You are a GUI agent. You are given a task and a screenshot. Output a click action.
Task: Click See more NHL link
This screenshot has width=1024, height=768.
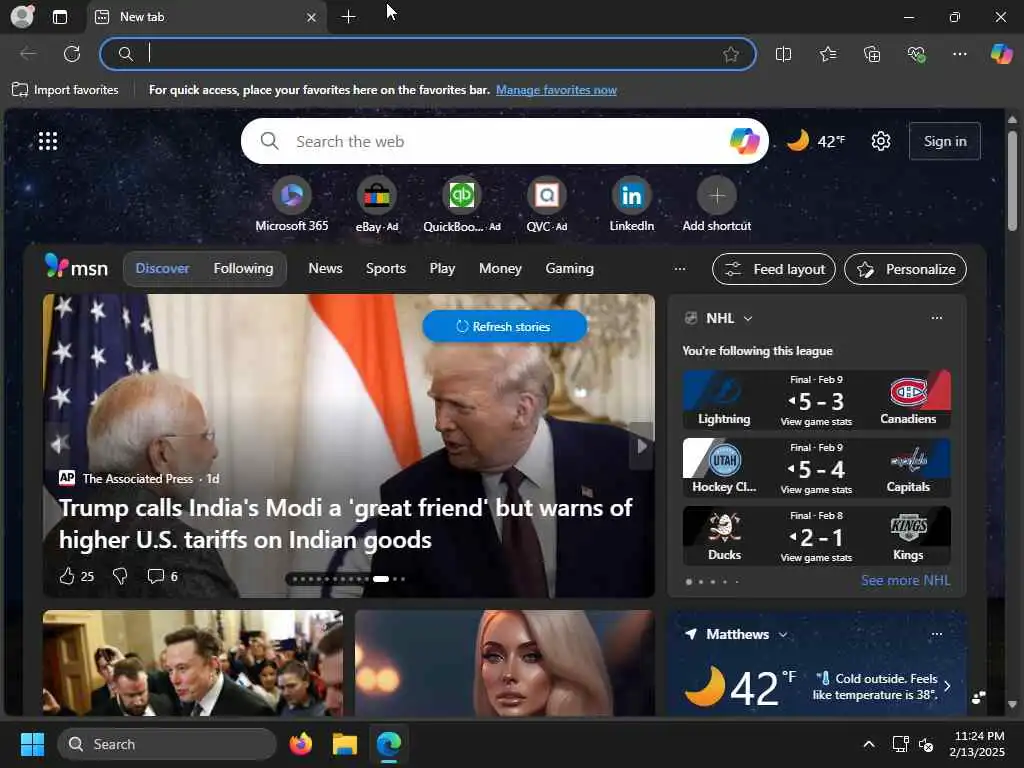pyautogui.click(x=905, y=580)
